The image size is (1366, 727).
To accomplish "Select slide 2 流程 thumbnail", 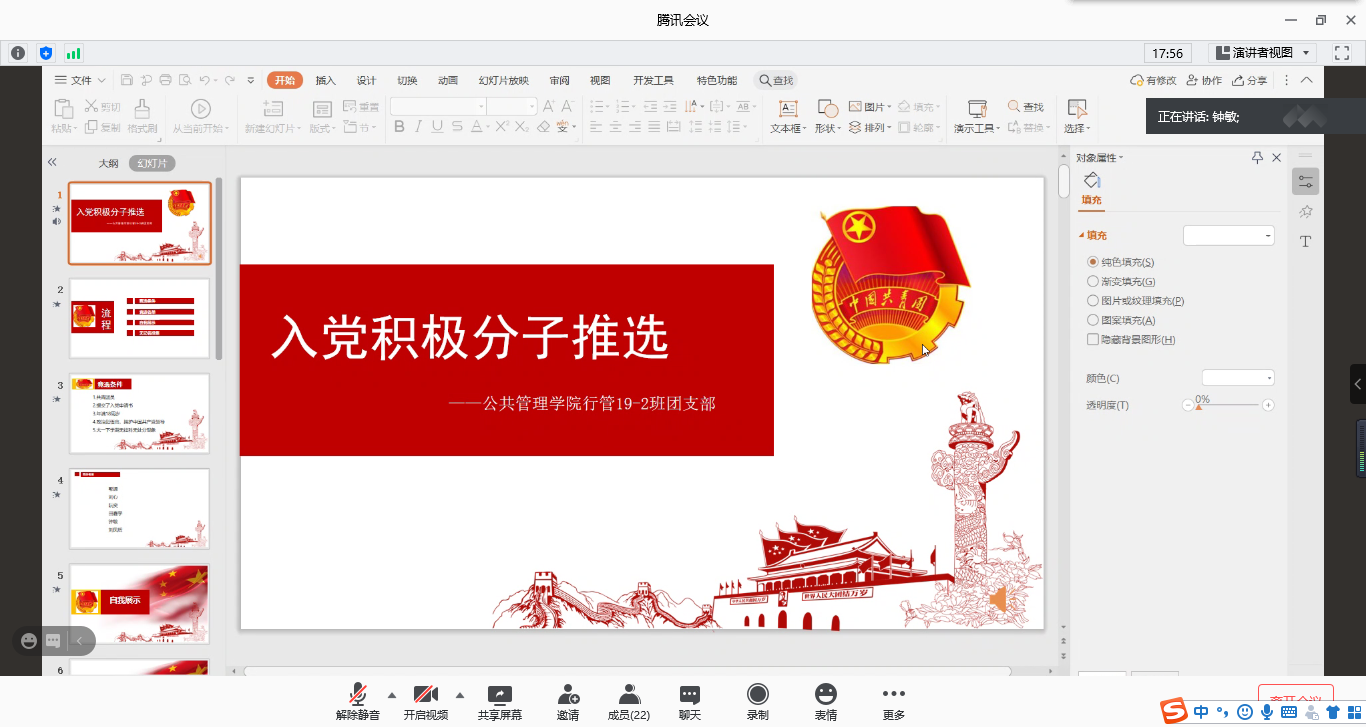I will click(140, 318).
